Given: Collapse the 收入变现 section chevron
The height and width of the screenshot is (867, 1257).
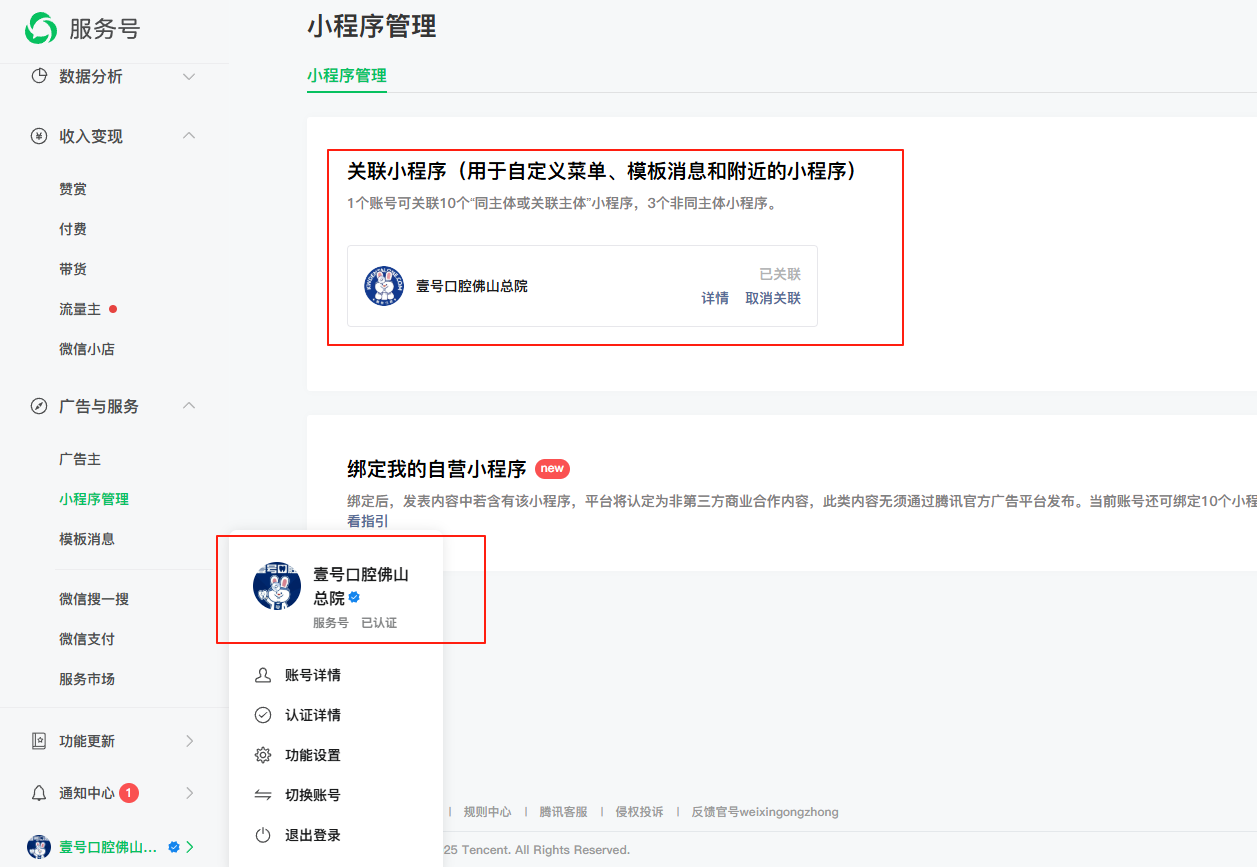Looking at the screenshot, I should click(x=189, y=136).
